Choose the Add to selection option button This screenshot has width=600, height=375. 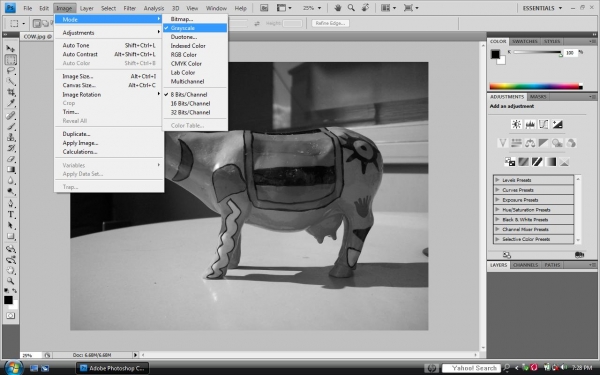pos(45,23)
